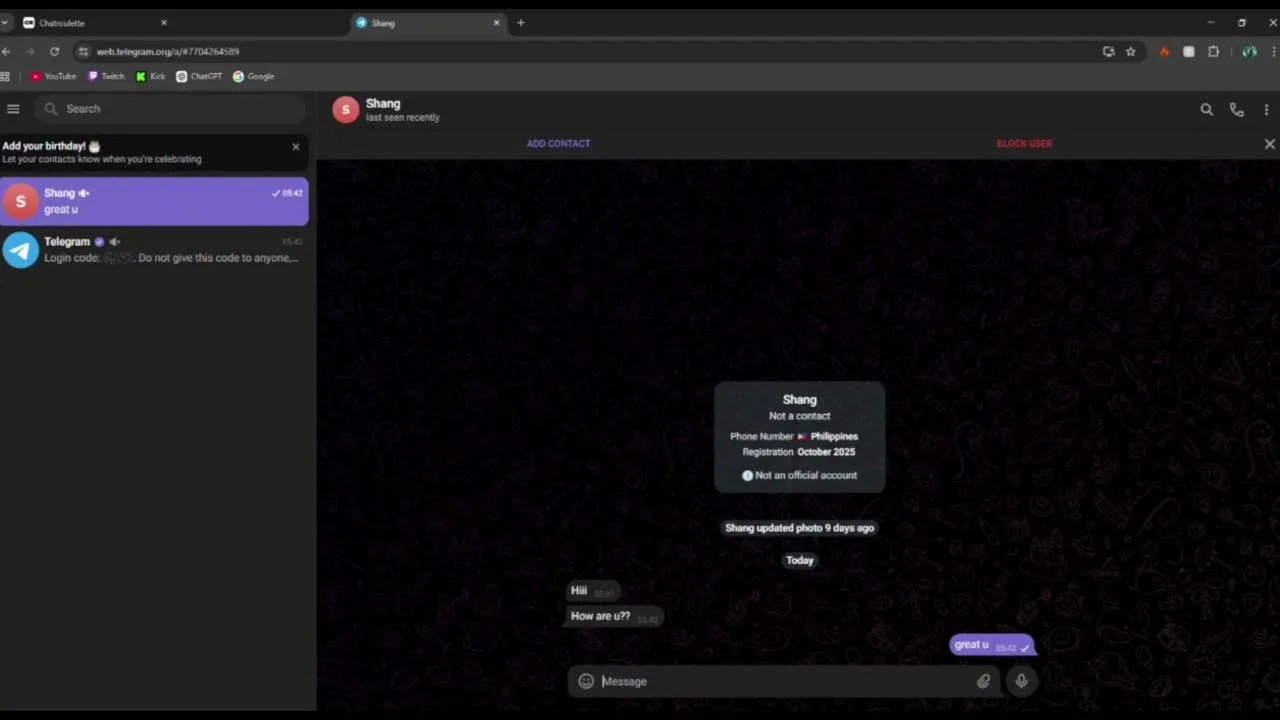Close the Chatroulette tab
This screenshot has width=1280, height=720.
[164, 22]
